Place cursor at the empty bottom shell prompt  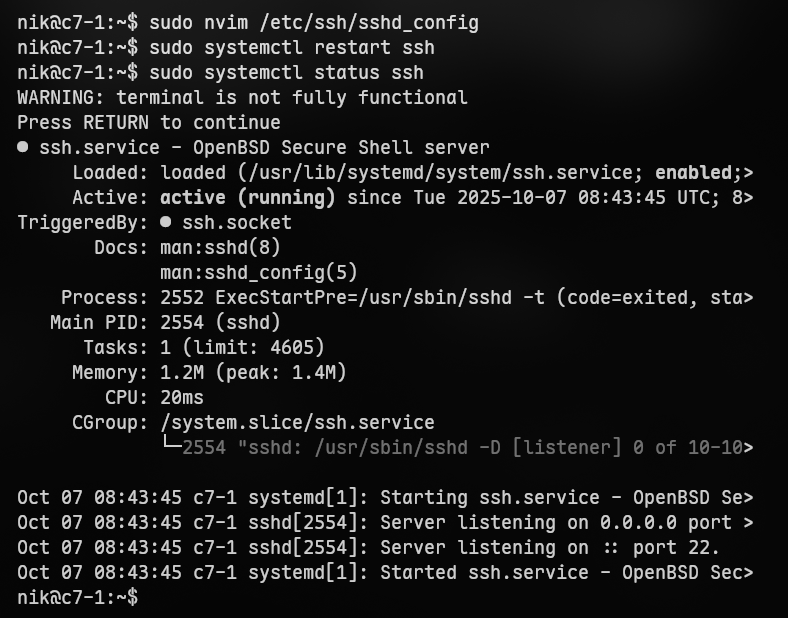tap(148, 597)
